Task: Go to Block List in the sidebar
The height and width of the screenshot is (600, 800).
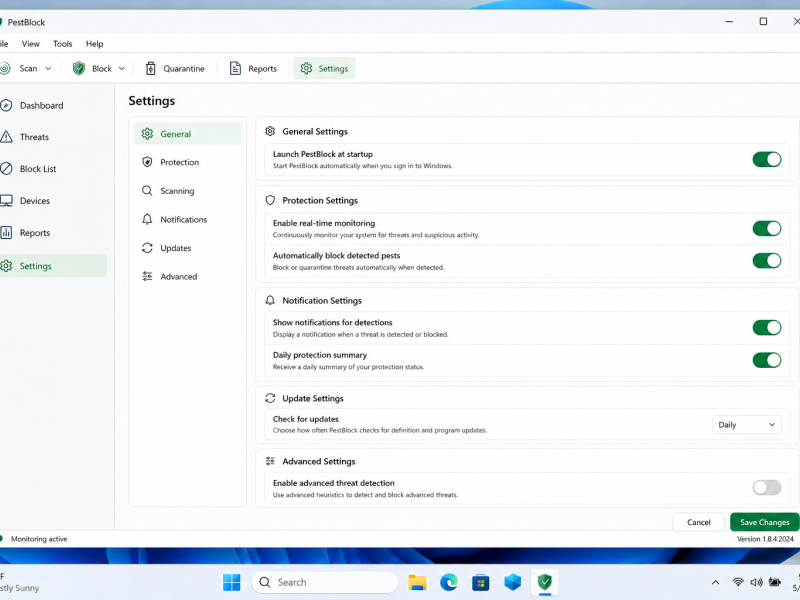Action: 53,168
